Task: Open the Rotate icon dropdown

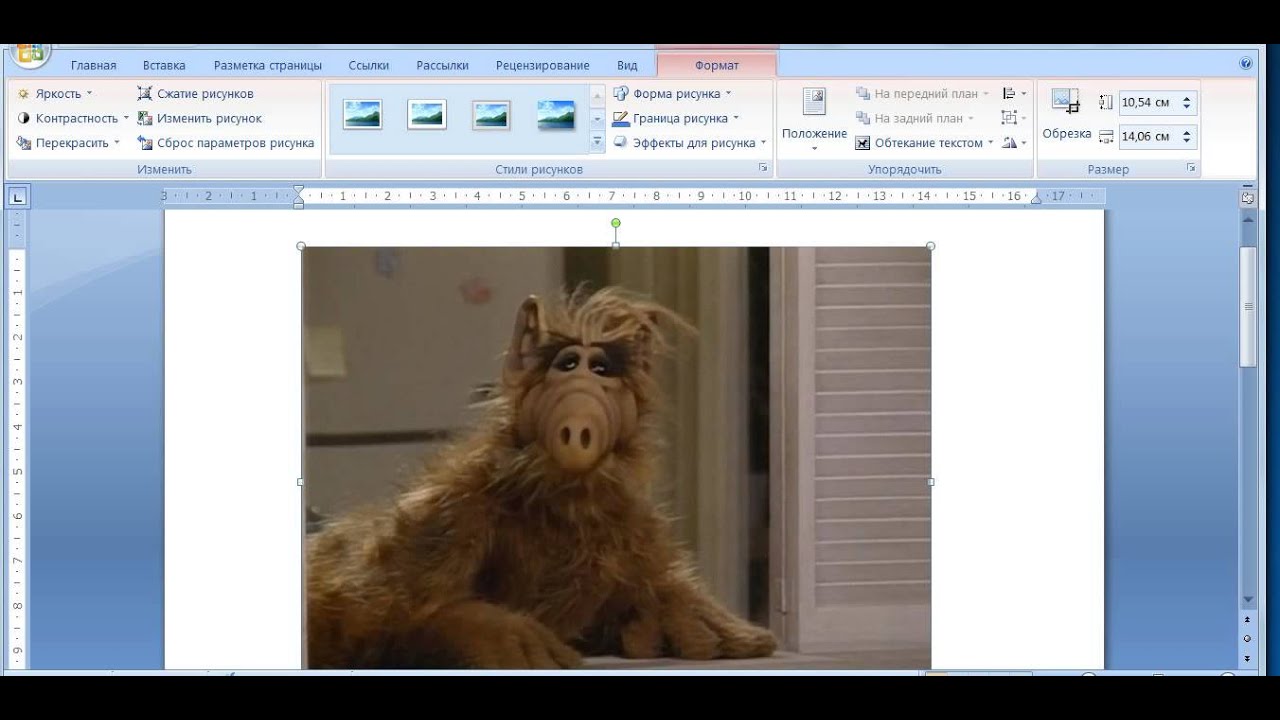Action: coord(1014,143)
